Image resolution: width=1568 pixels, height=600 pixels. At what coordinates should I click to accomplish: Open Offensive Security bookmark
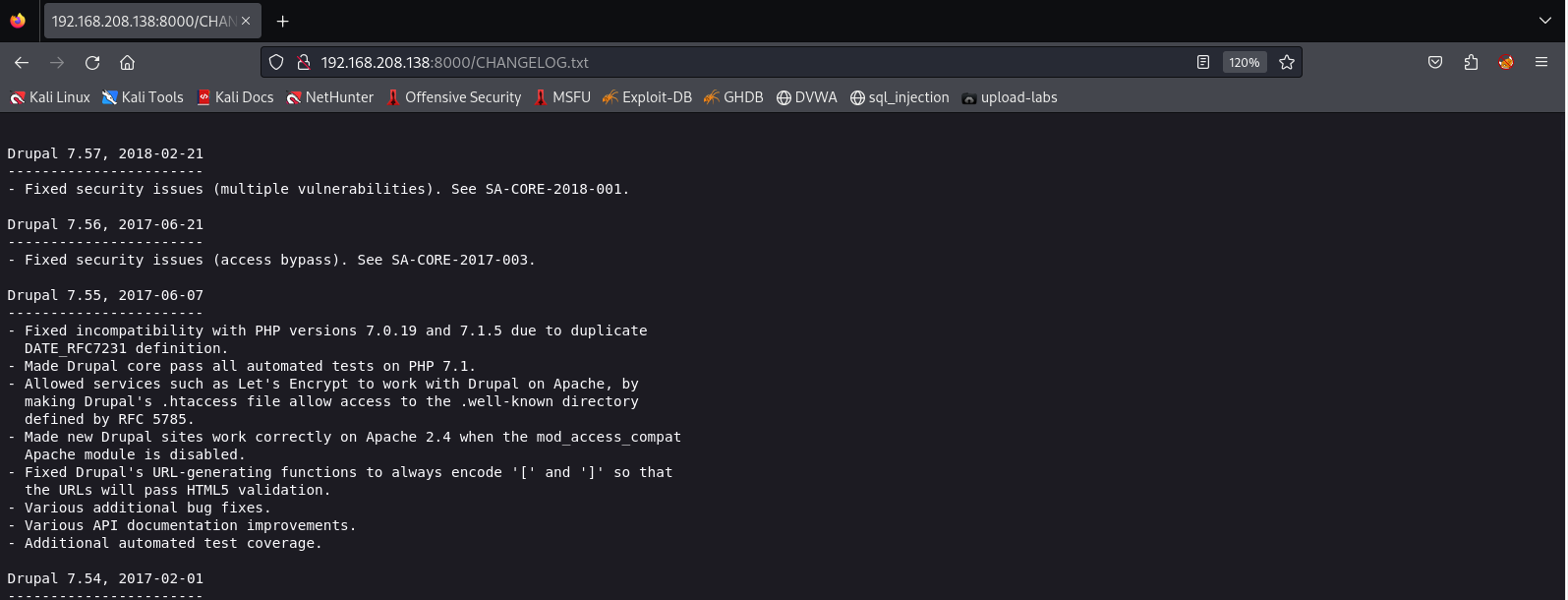coord(453,97)
